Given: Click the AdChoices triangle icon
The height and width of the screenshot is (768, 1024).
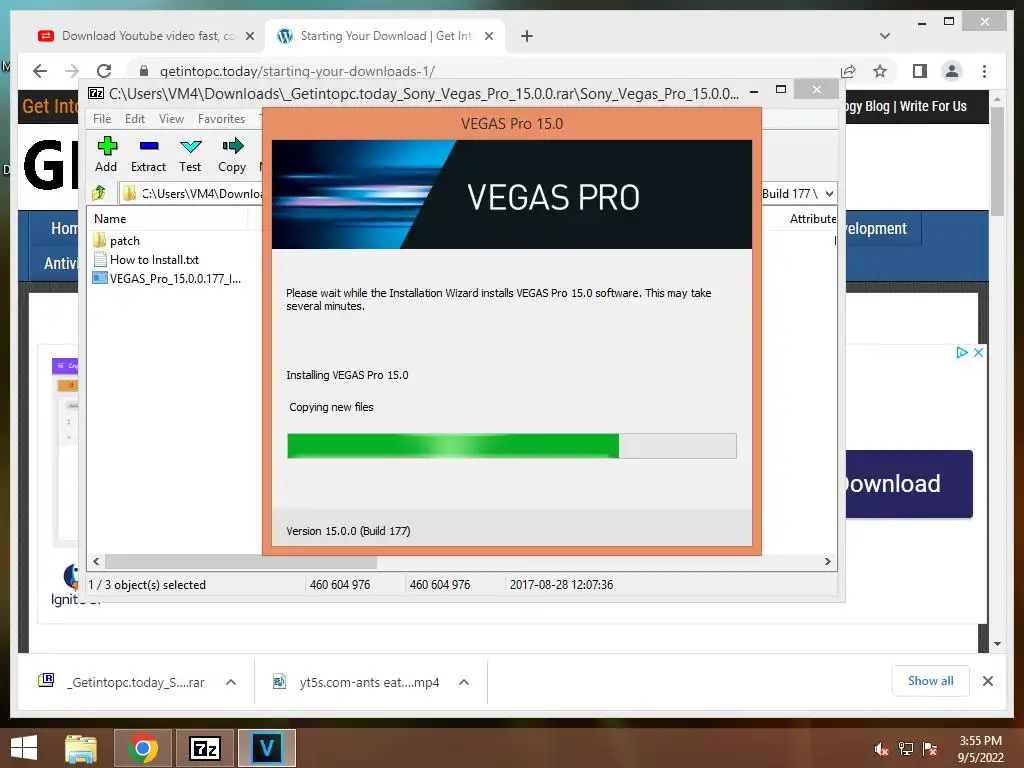Looking at the screenshot, I should click(961, 353).
